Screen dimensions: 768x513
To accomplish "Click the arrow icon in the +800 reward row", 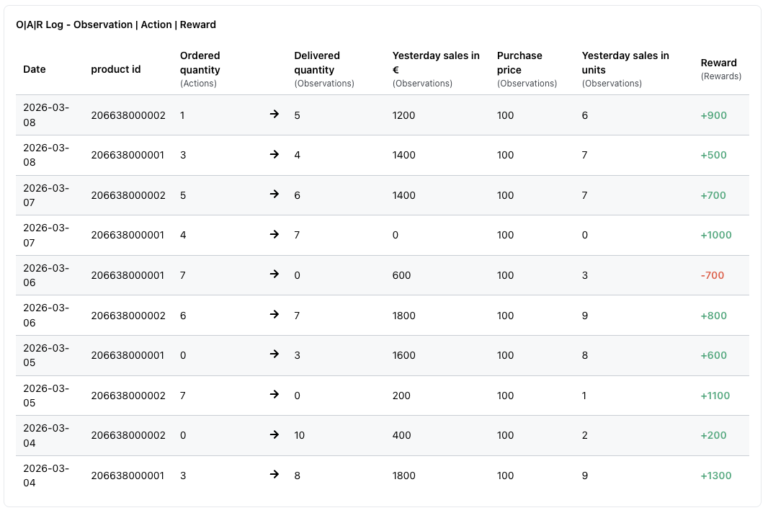I will pos(274,315).
